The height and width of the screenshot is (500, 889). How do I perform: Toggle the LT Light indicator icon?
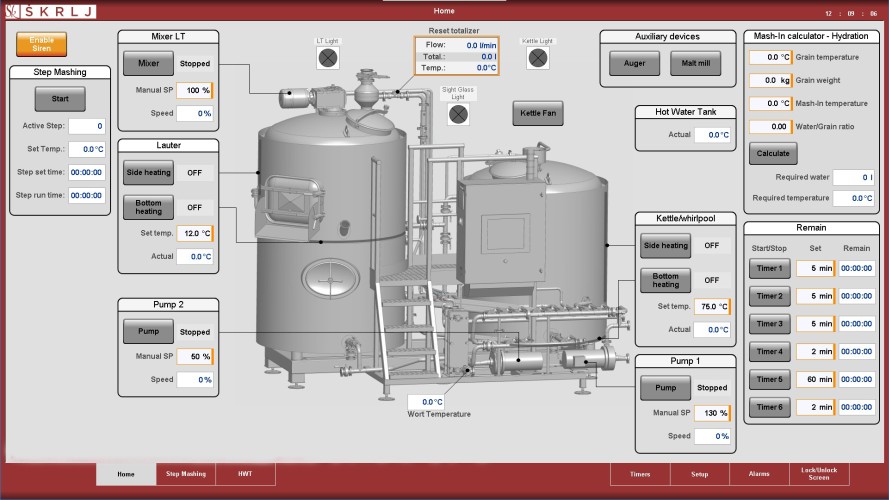coord(328,58)
